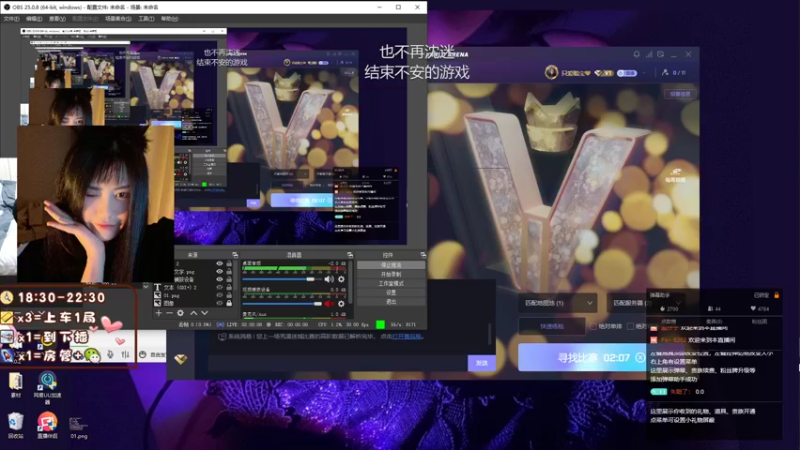Click 退出 in the OBS controls
Image resolution: width=800 pixels, height=450 pixels.
391,302
